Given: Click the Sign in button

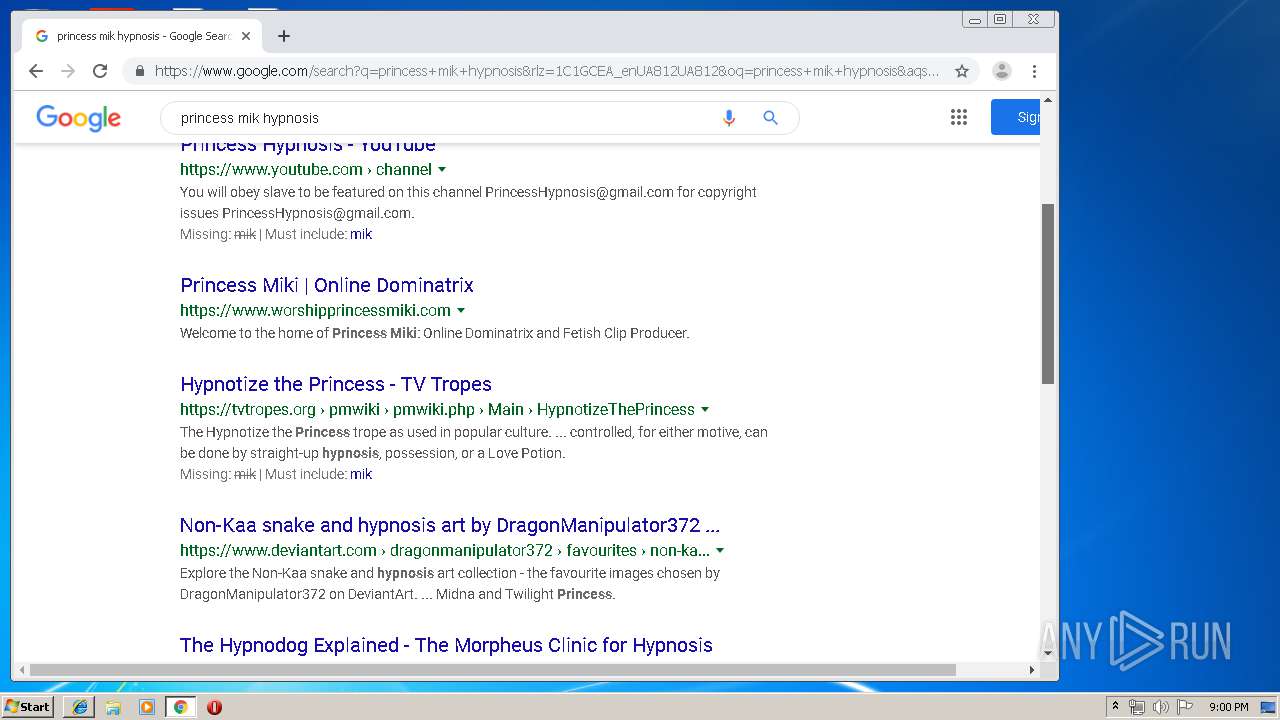Looking at the screenshot, I should [x=1016, y=117].
